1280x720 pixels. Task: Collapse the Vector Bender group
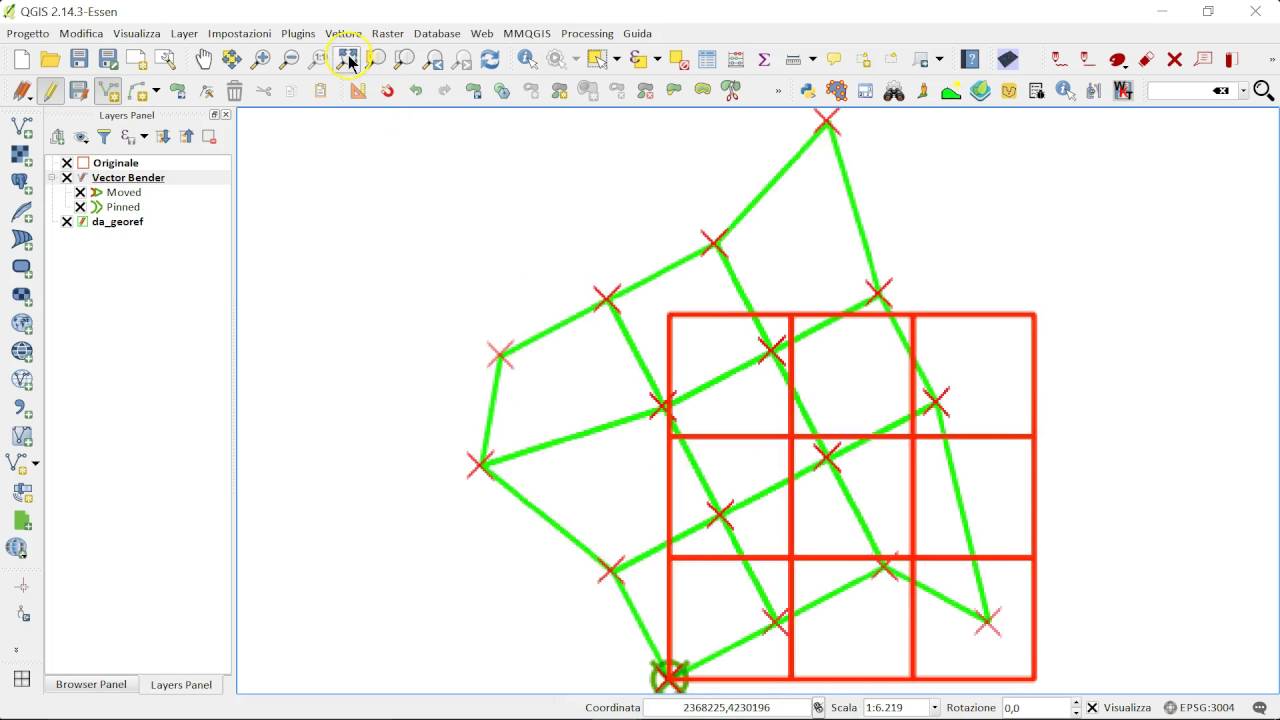52,178
